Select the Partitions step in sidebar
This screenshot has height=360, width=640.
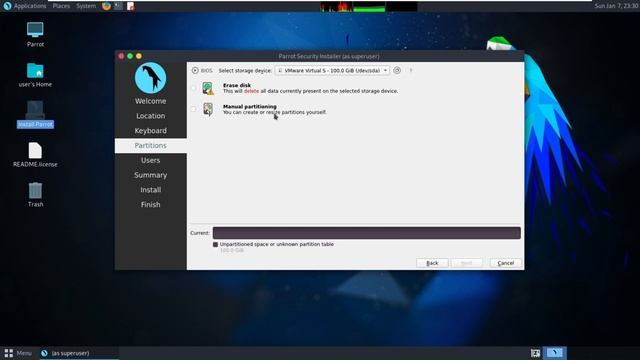pos(151,146)
